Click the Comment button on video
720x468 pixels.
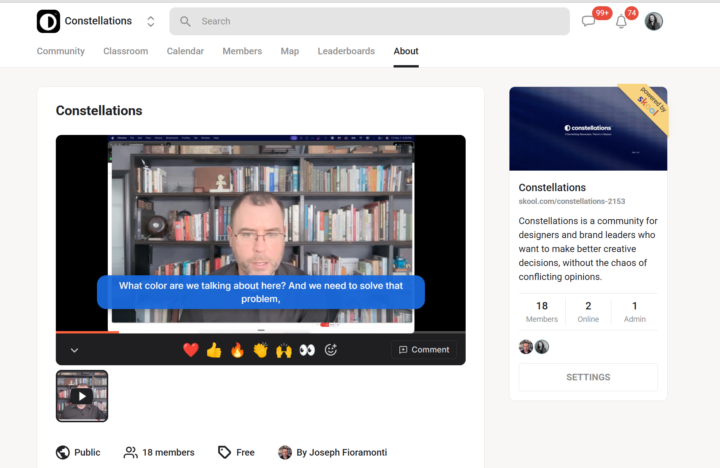[424, 350]
